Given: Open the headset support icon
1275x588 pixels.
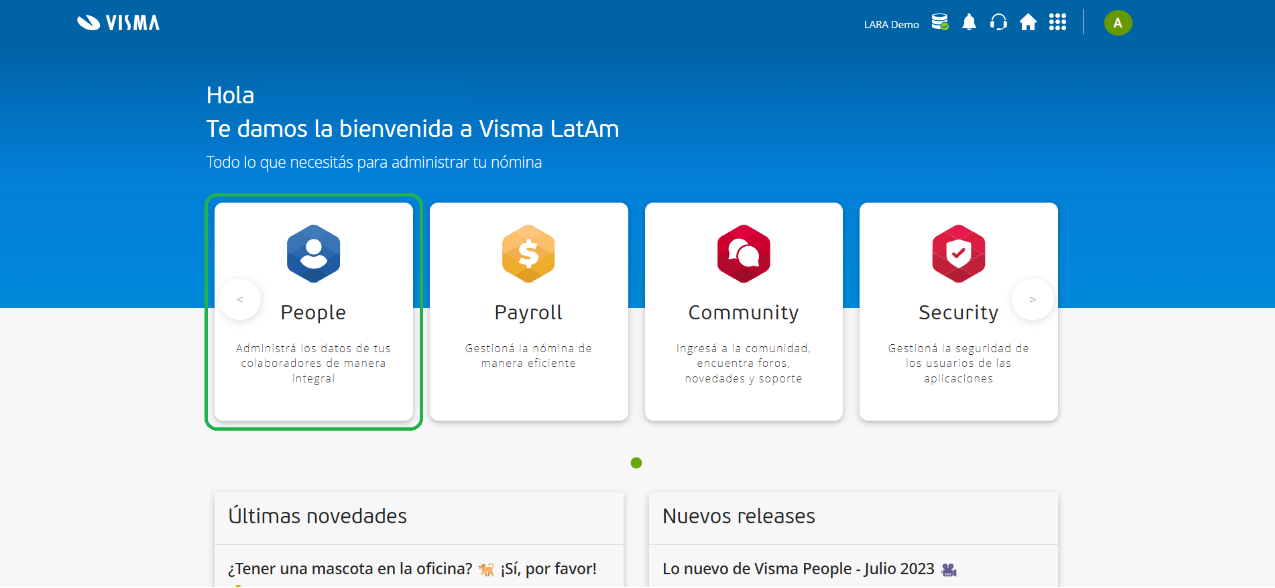Looking at the screenshot, I should click(998, 22).
